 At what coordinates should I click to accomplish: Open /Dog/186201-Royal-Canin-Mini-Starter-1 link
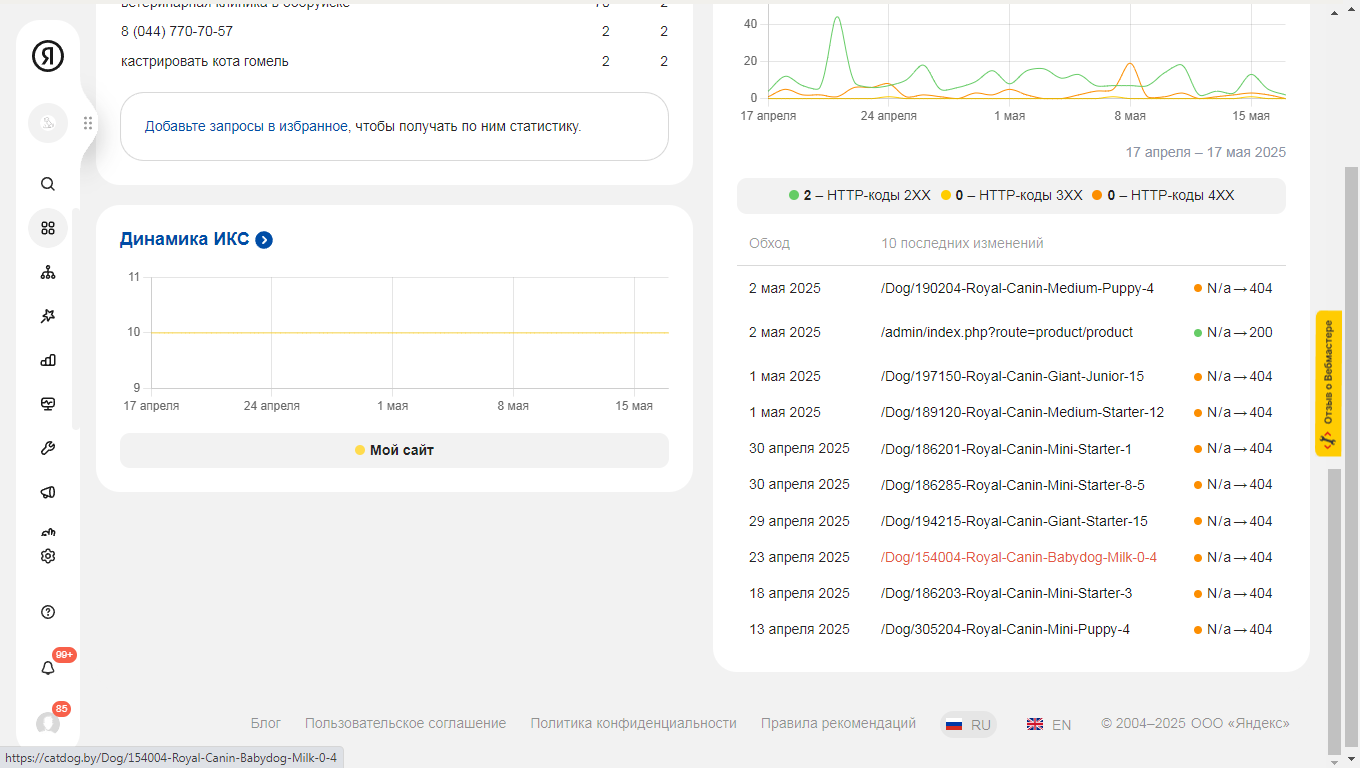pyautogui.click(x=1006, y=449)
